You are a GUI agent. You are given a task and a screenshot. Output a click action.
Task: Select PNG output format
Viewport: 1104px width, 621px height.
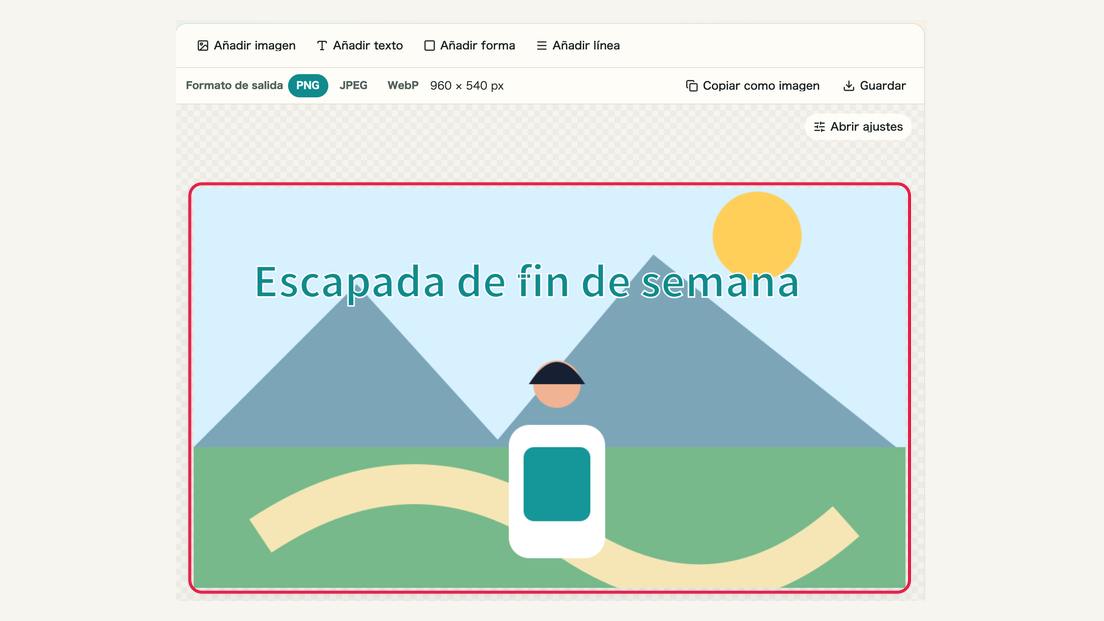pyautogui.click(x=308, y=85)
